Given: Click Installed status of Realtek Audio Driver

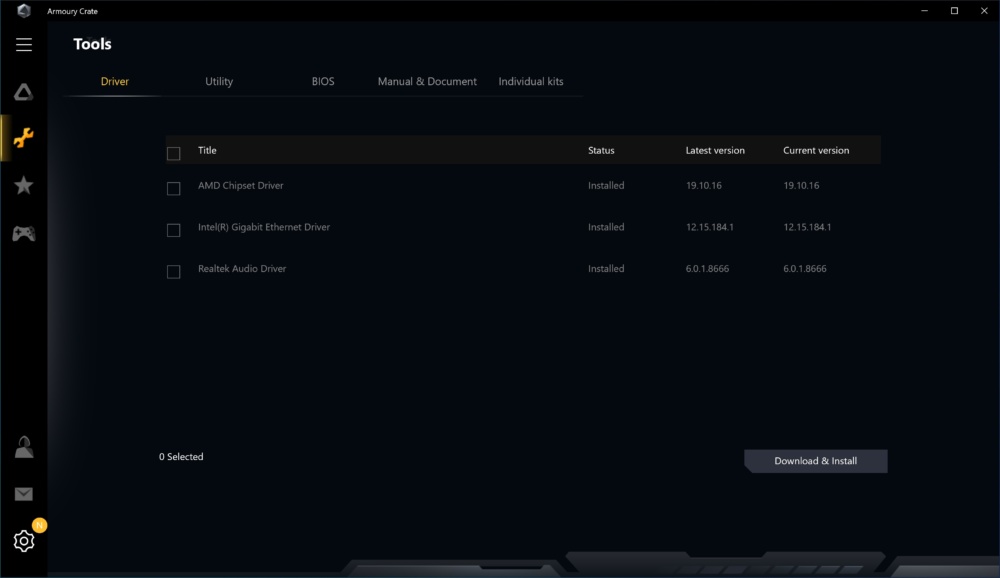Looking at the screenshot, I should pyautogui.click(x=606, y=269).
